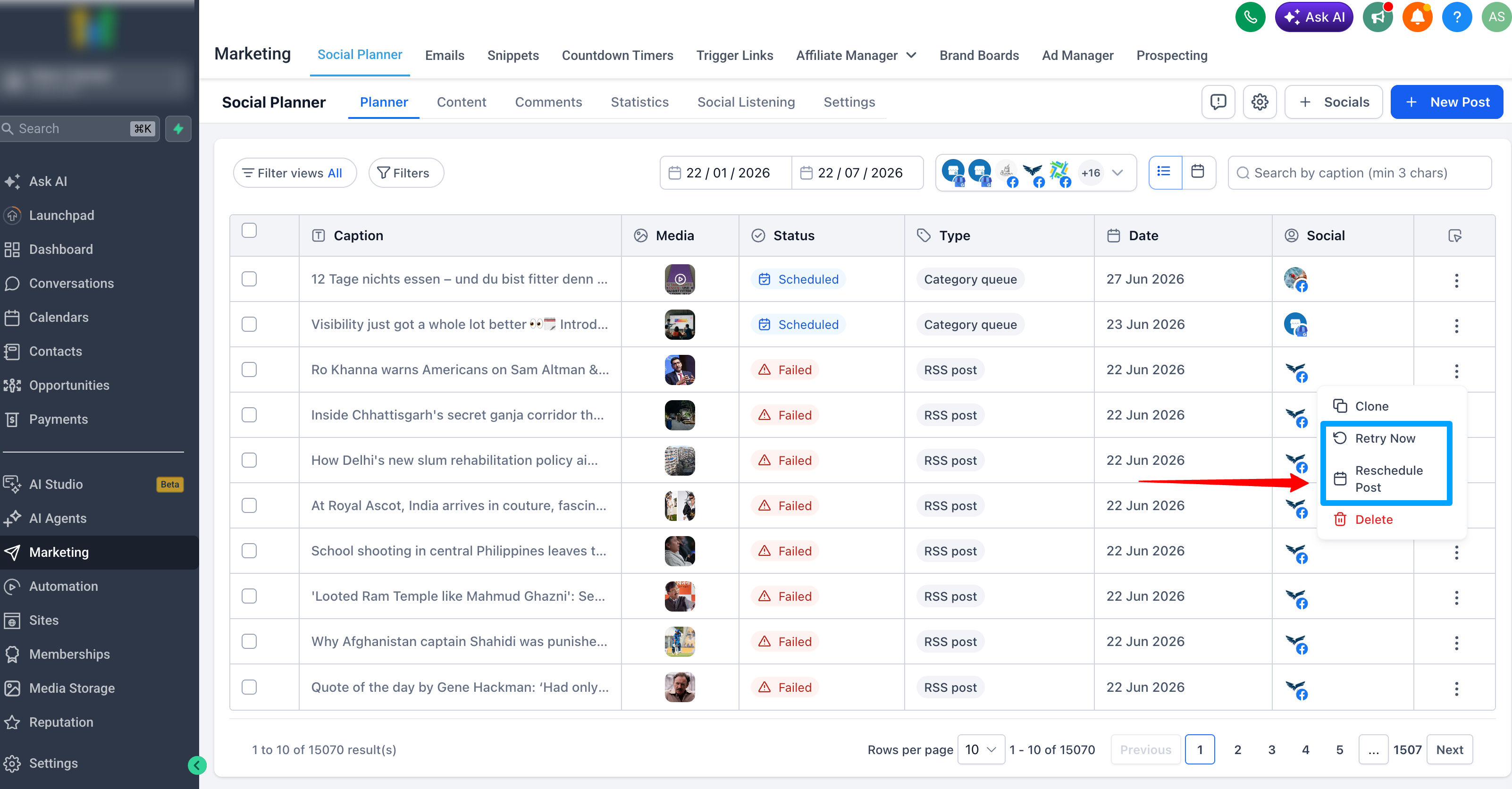Open the Emails tab in Marketing
The image size is (1512, 789).
click(x=445, y=55)
